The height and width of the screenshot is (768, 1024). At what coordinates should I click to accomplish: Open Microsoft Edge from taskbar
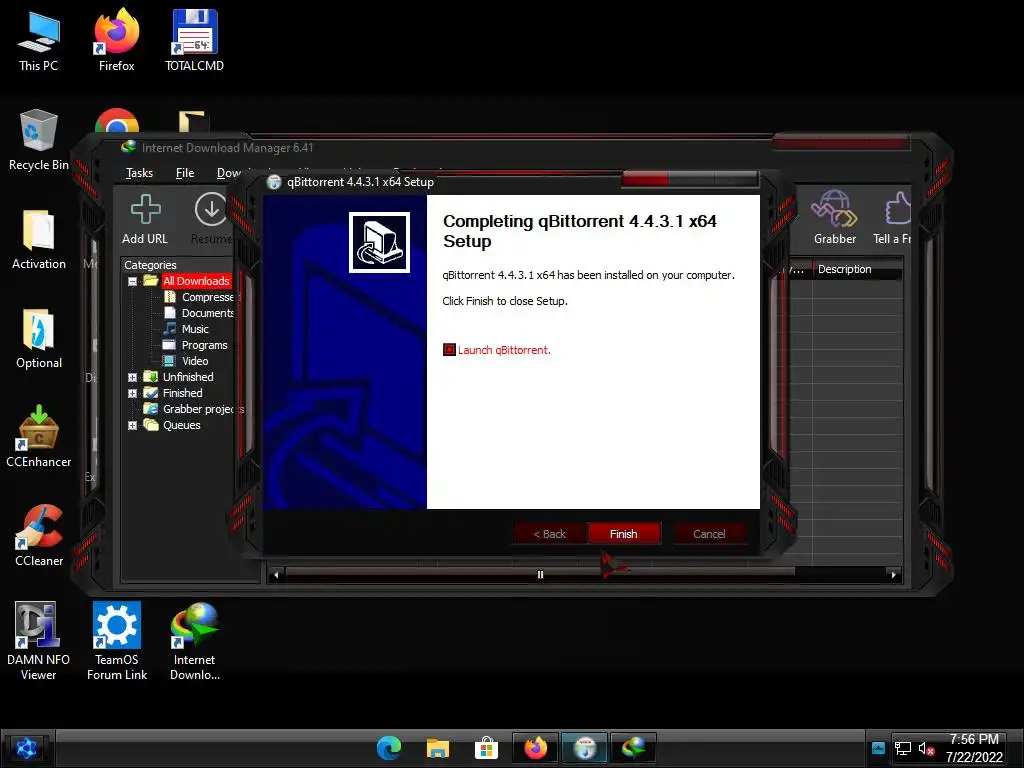[389, 748]
